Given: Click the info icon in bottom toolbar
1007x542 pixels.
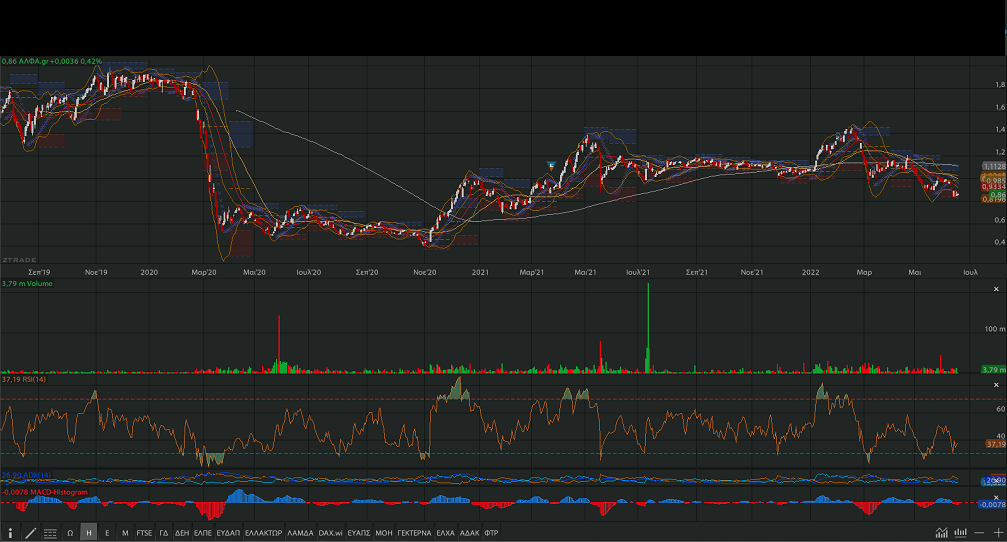Looking at the screenshot, I should [x=10, y=533].
